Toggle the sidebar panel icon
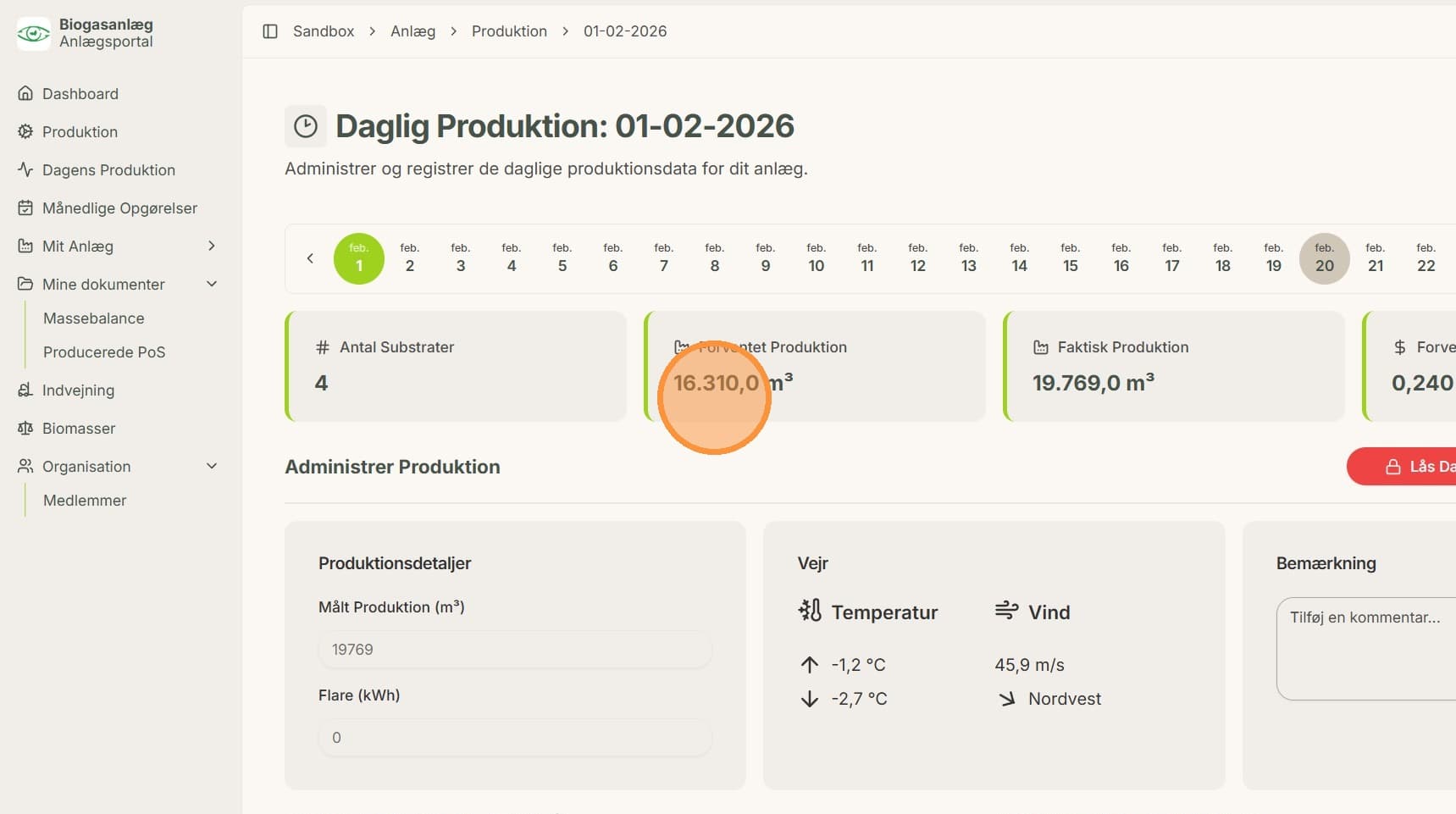The image size is (1456, 814). point(270,31)
